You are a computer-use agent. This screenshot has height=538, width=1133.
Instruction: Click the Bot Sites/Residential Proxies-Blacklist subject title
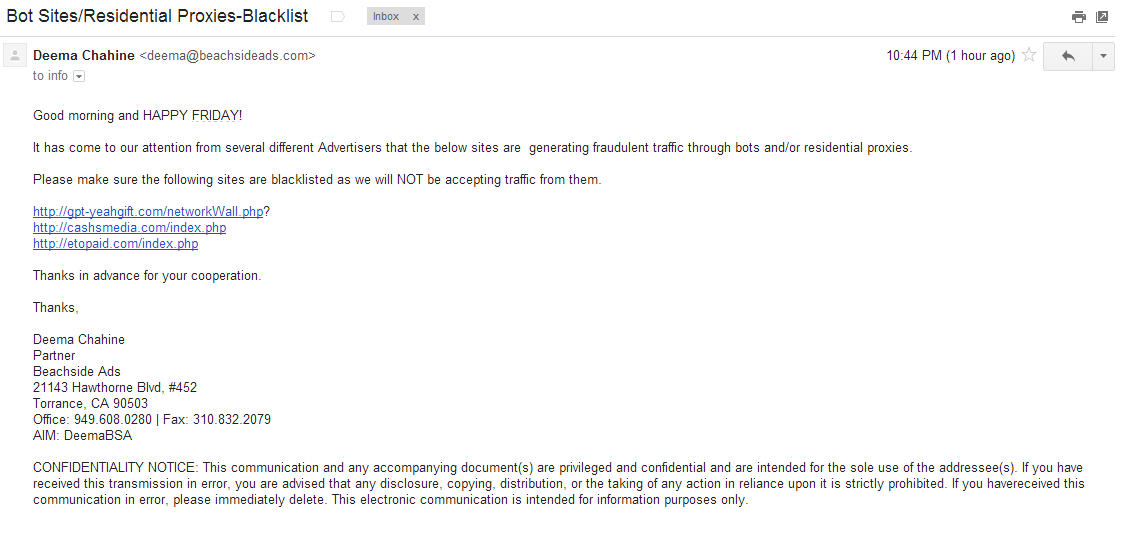[158, 17]
